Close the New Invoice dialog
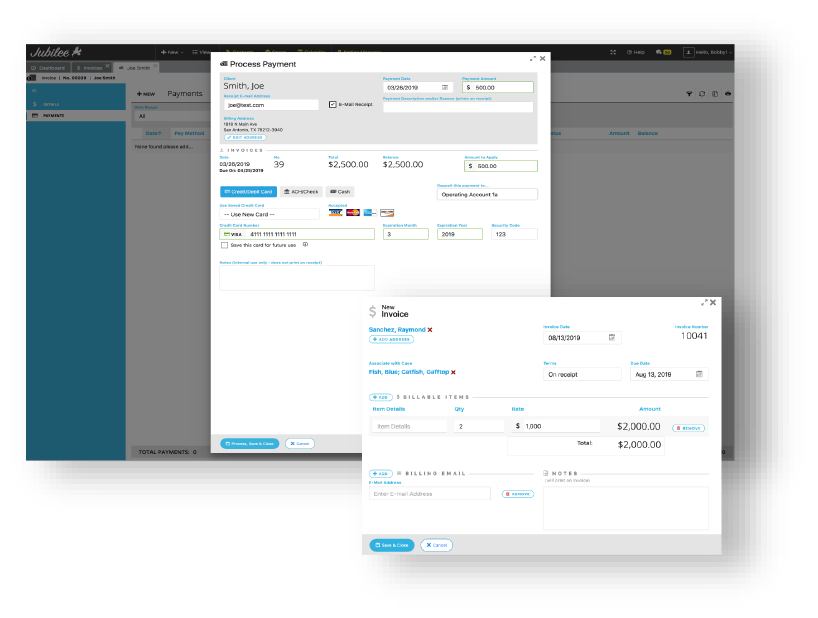Viewport: 818px width, 618px height. [x=713, y=302]
